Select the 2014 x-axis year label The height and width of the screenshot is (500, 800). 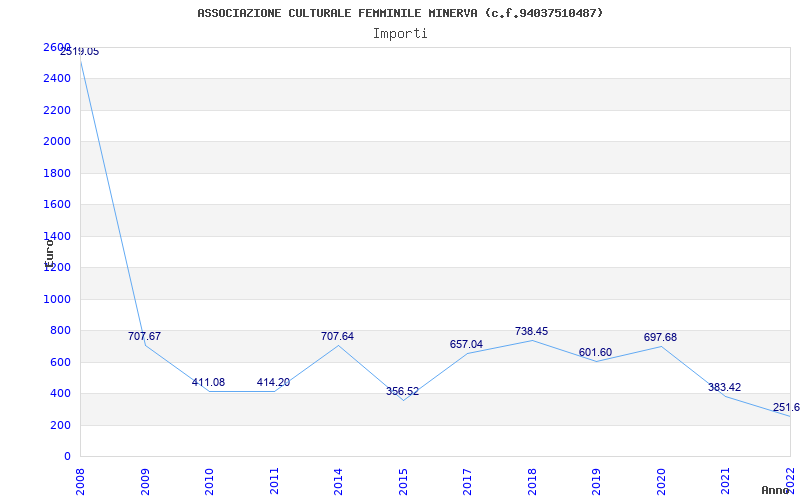tap(338, 480)
